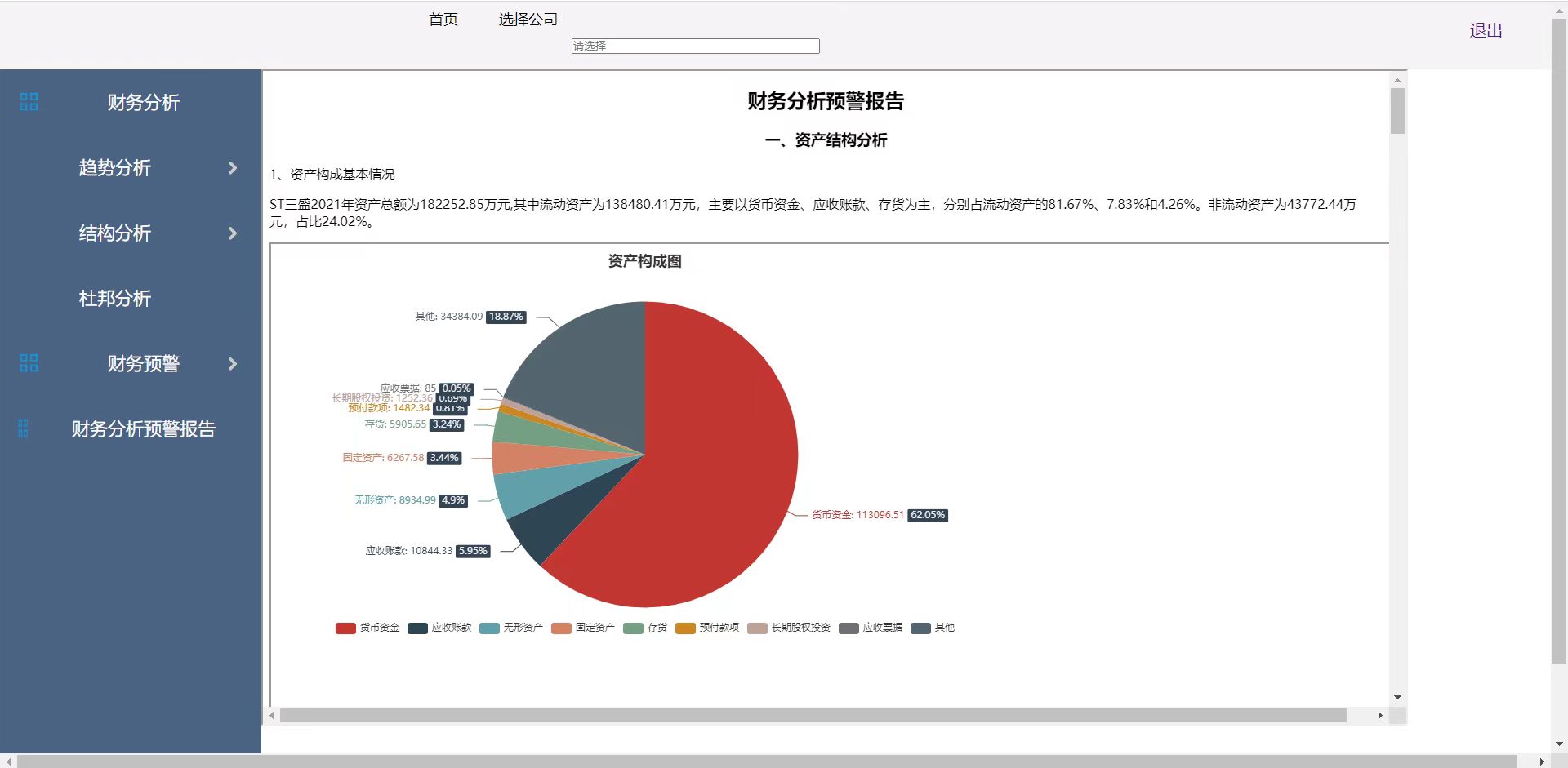This screenshot has height=768, width=1568.
Task: Click the 资产构成图 chart title
Action: click(645, 261)
